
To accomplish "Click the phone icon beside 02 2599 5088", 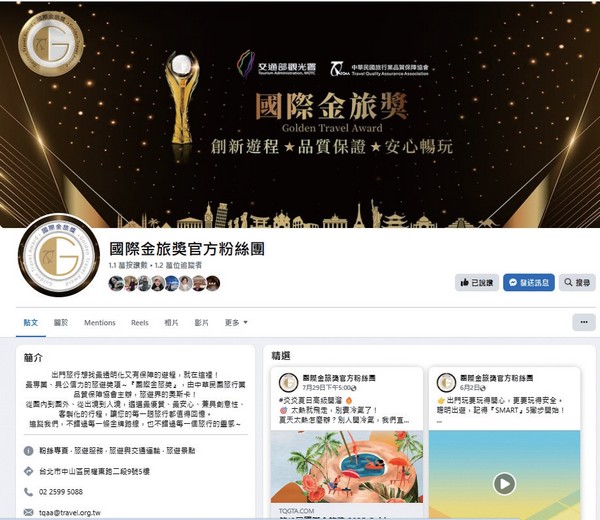I will (28, 492).
